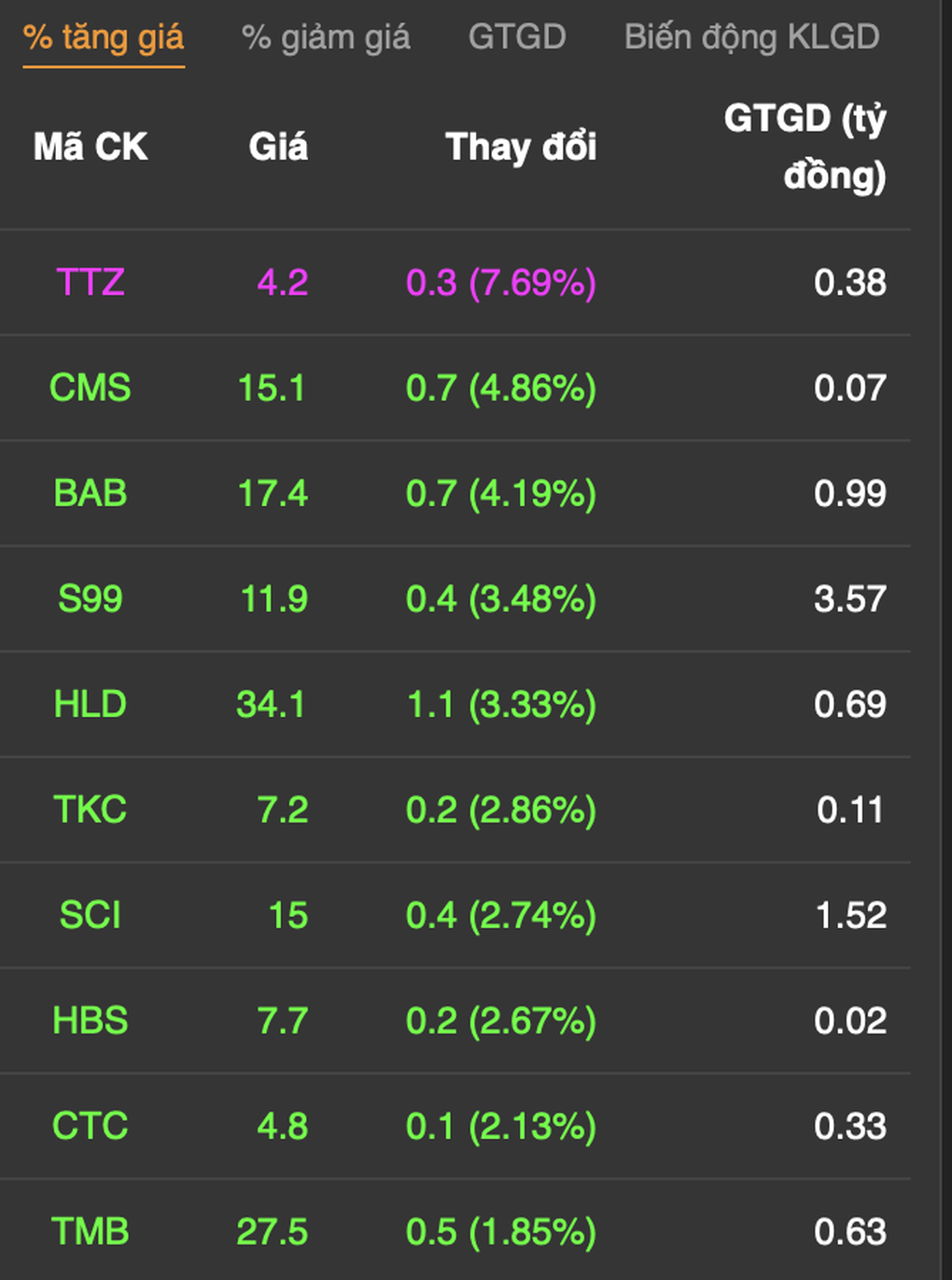Select the HBS stock ticker
952x1280 pixels.
(x=91, y=1020)
